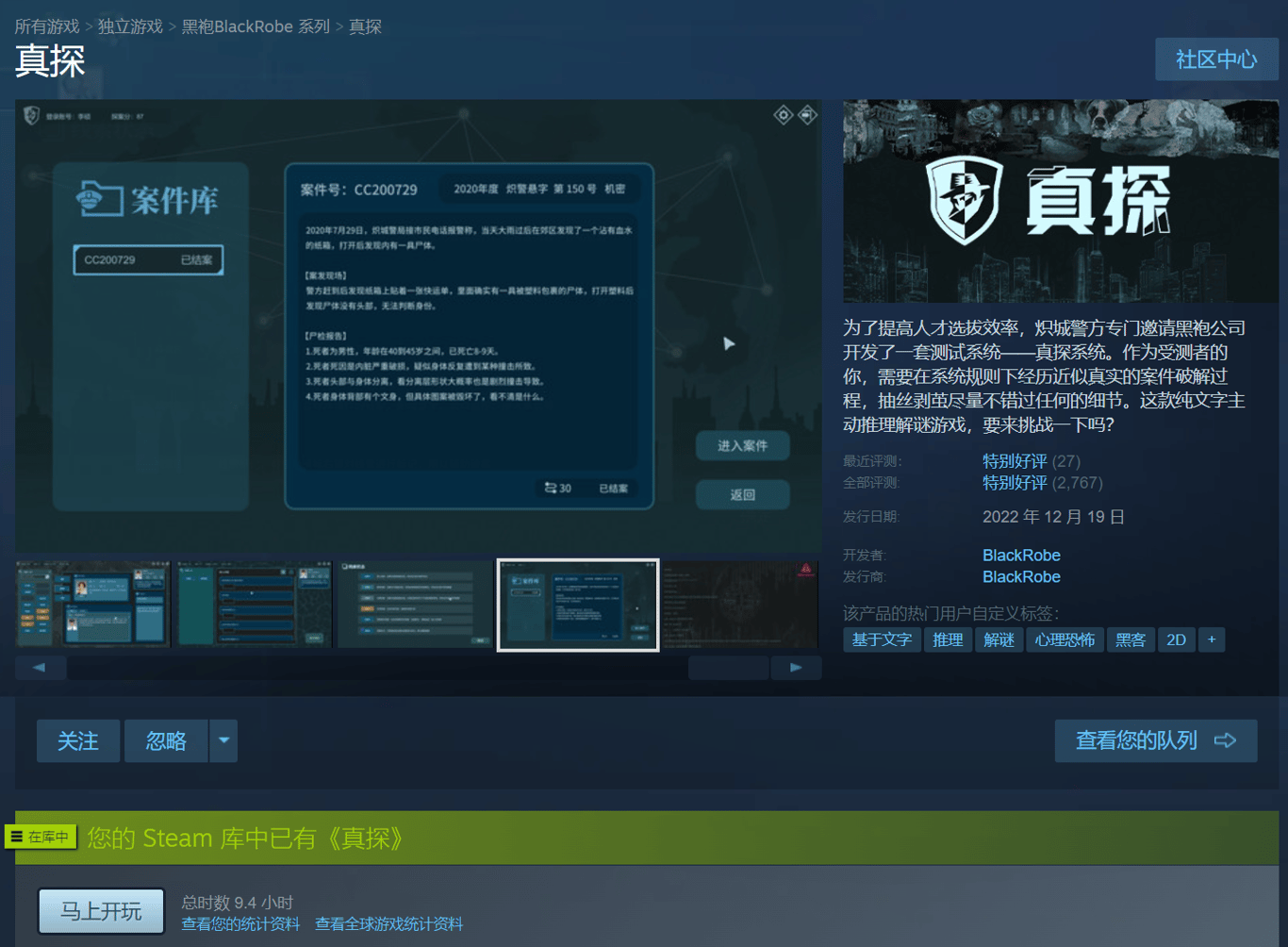This screenshot has width=1288, height=947.
Task: View recent 特别好评 reviews summary
Action: (1015, 461)
